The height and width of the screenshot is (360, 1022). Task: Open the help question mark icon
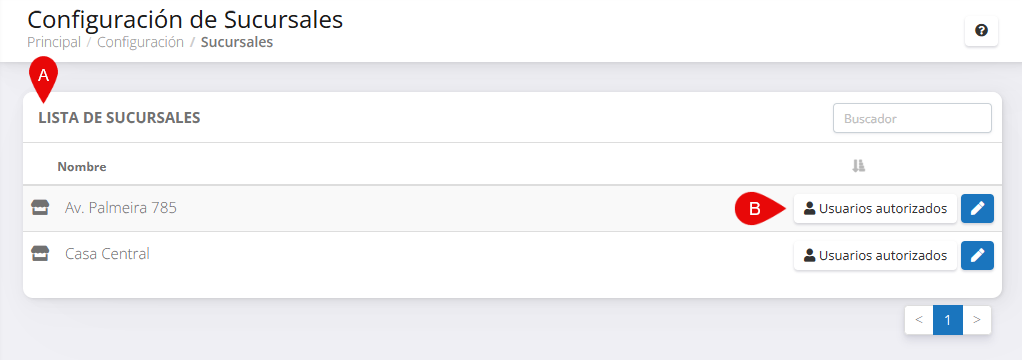981,31
